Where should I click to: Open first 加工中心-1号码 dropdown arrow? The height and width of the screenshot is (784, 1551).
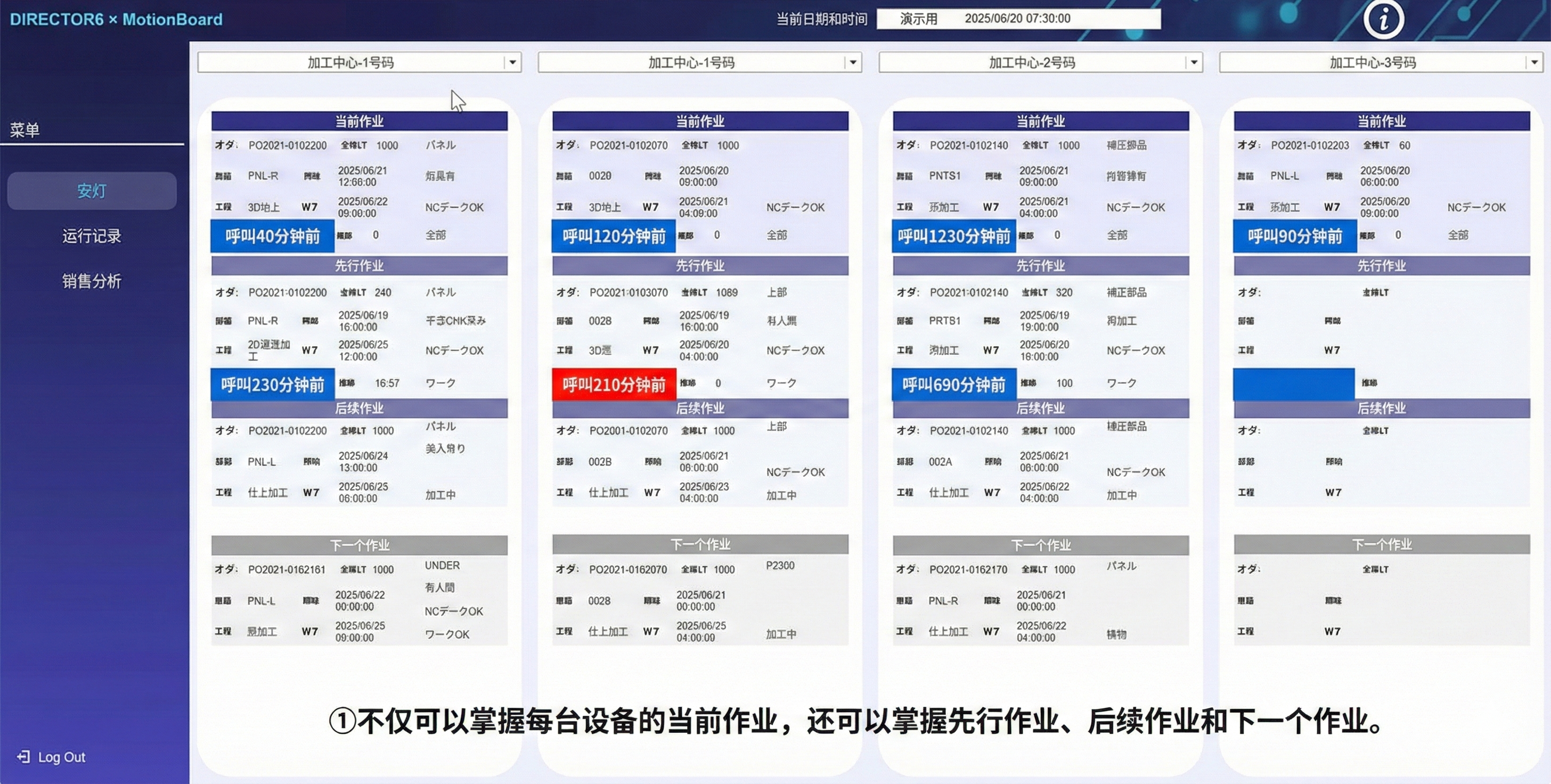click(512, 63)
